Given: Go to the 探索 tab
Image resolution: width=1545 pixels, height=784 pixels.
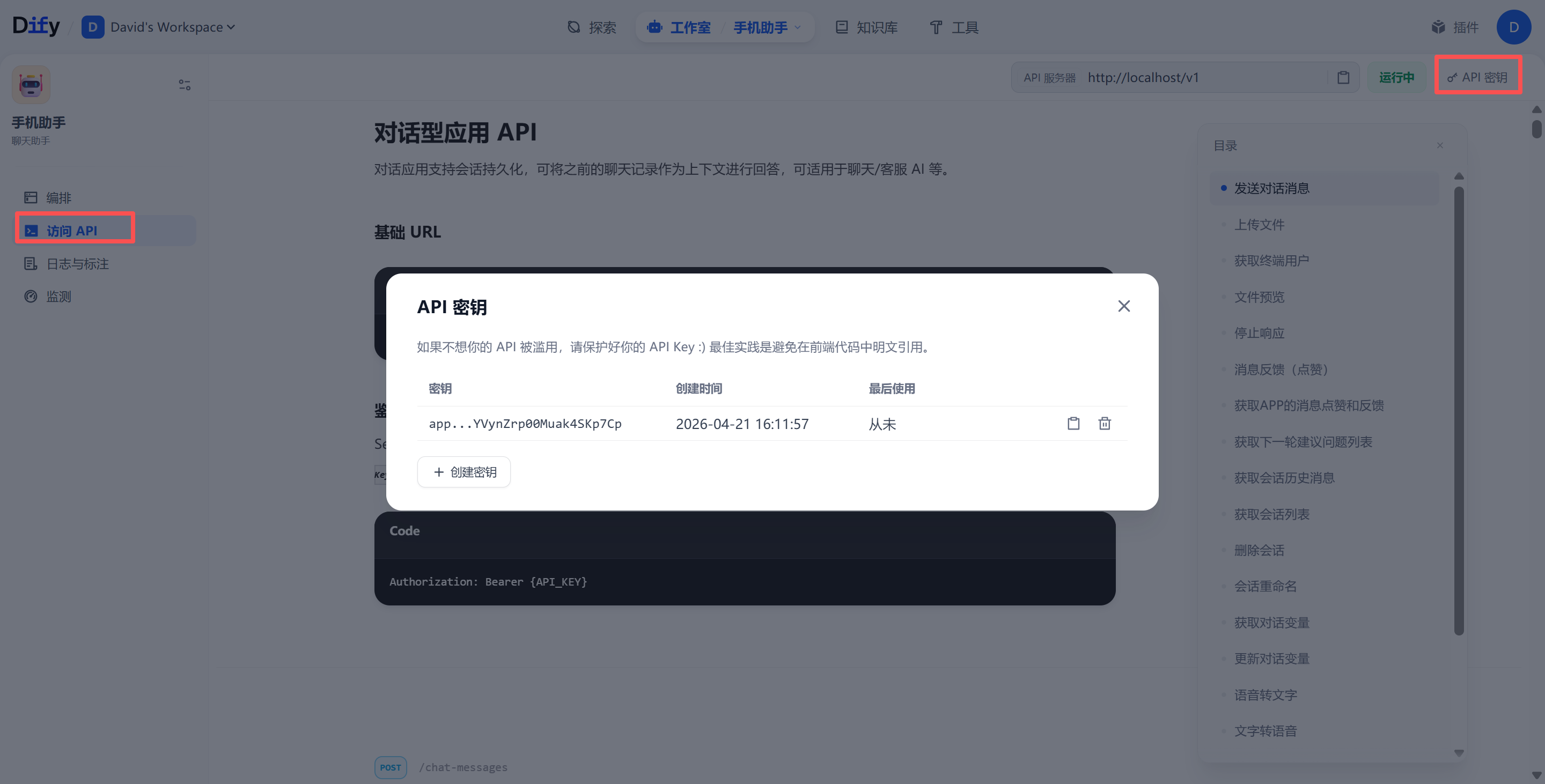Looking at the screenshot, I should click(591, 27).
